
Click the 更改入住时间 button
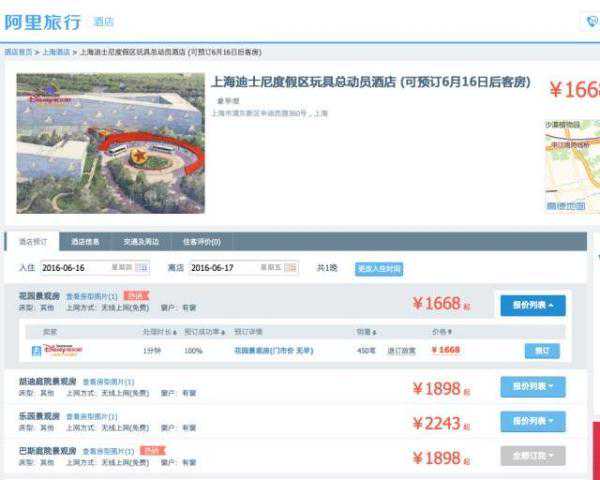tap(379, 269)
